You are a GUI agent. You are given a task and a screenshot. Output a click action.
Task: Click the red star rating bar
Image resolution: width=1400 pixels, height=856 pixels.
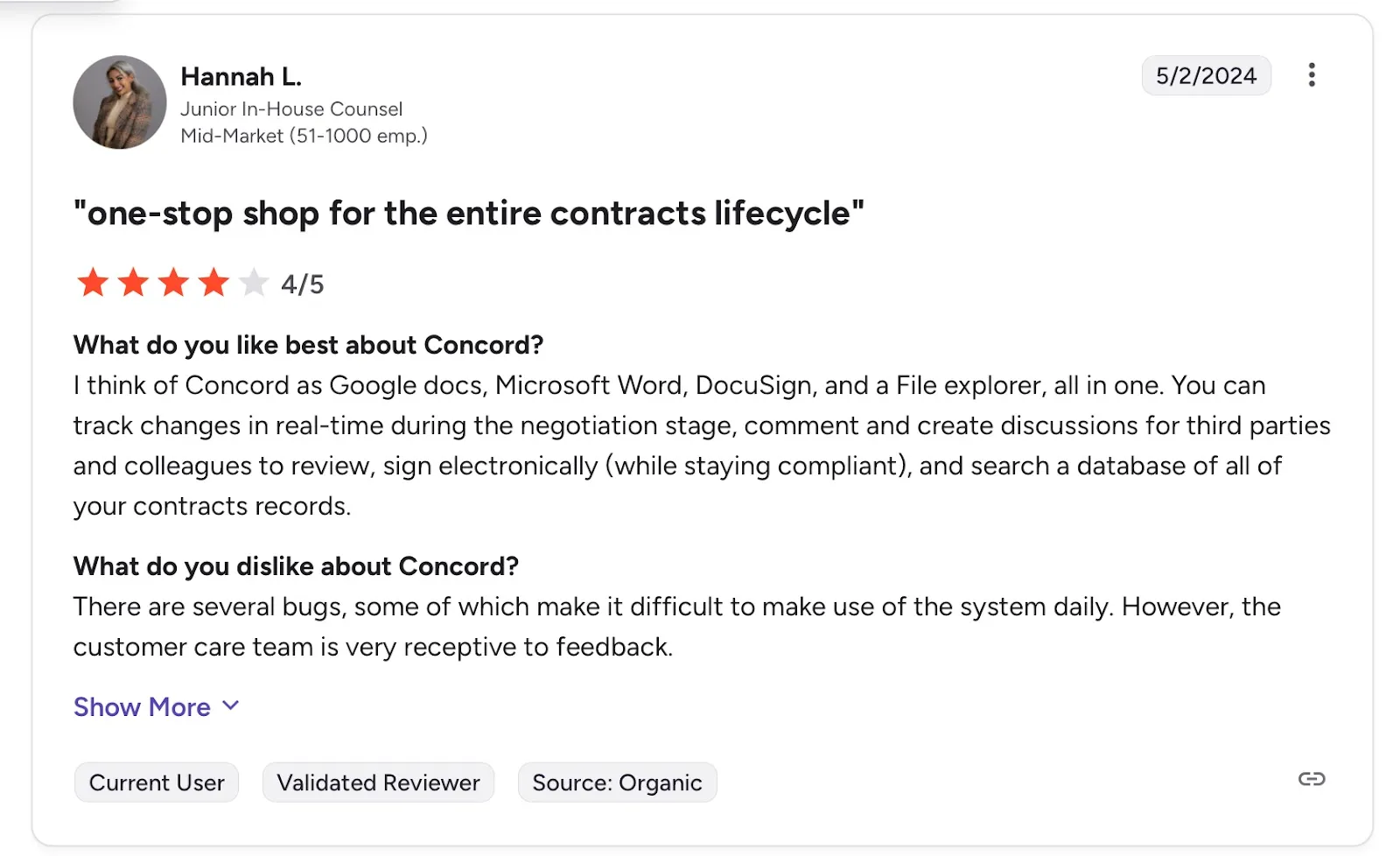point(173,282)
